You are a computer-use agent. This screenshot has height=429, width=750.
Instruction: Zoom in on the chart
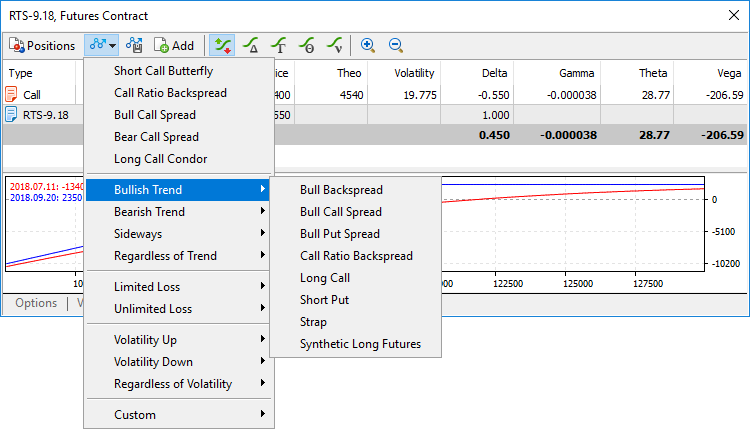[x=368, y=45]
